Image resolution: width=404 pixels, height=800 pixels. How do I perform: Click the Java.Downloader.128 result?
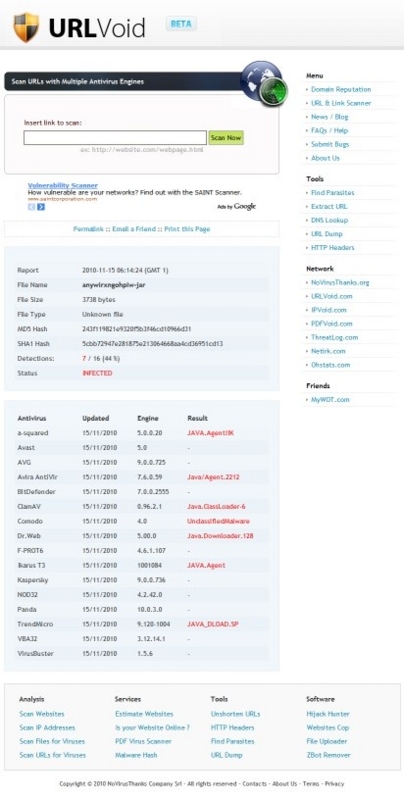pyautogui.click(x=220, y=536)
